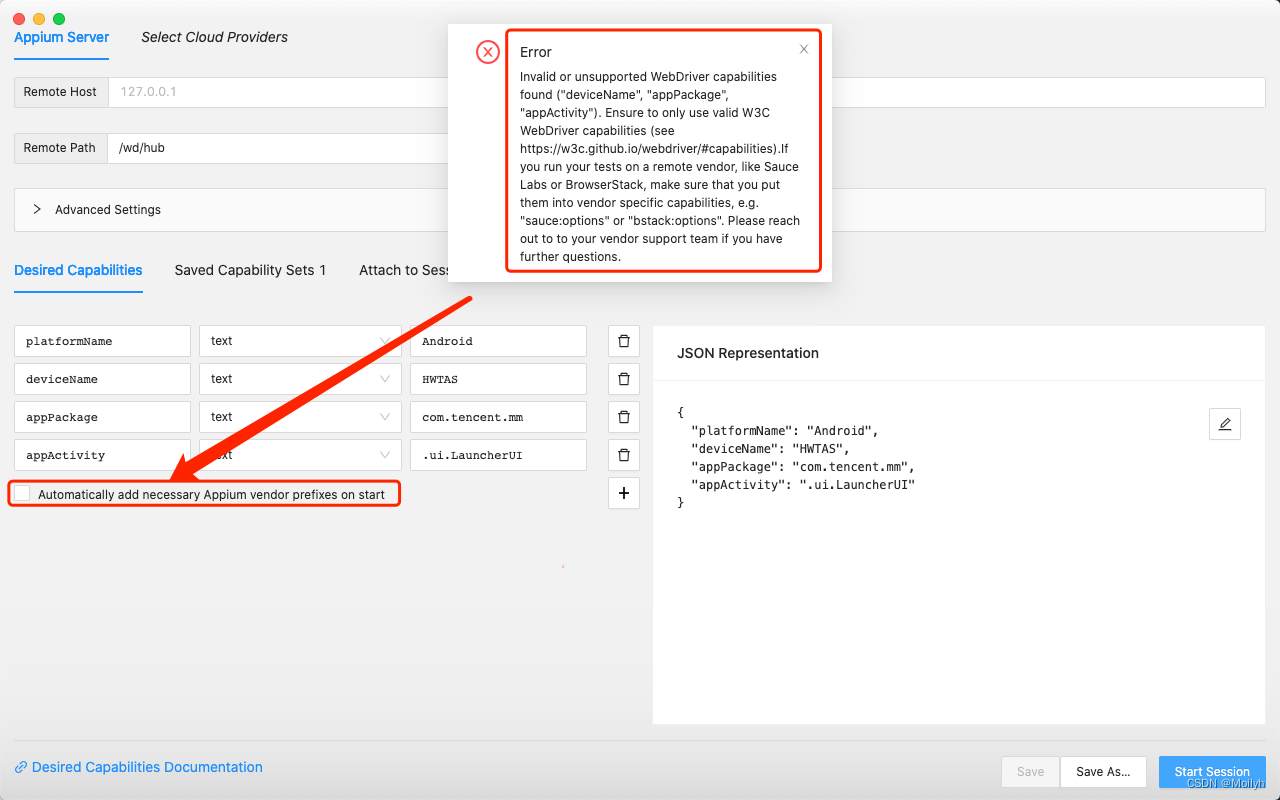Click the JSON Representation heading
The width and height of the screenshot is (1280, 800).
click(748, 353)
